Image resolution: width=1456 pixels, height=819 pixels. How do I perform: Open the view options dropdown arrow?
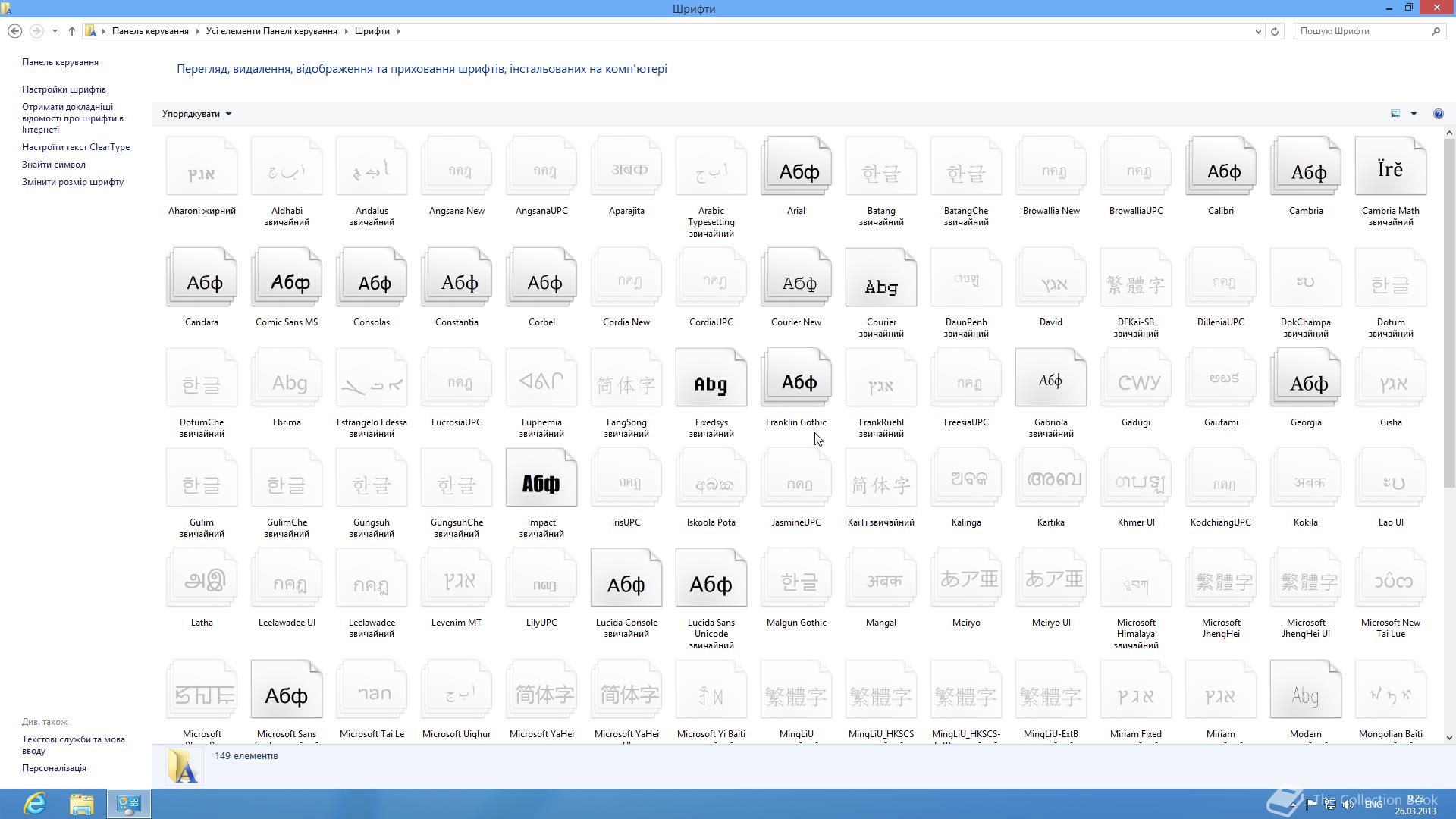[1414, 114]
